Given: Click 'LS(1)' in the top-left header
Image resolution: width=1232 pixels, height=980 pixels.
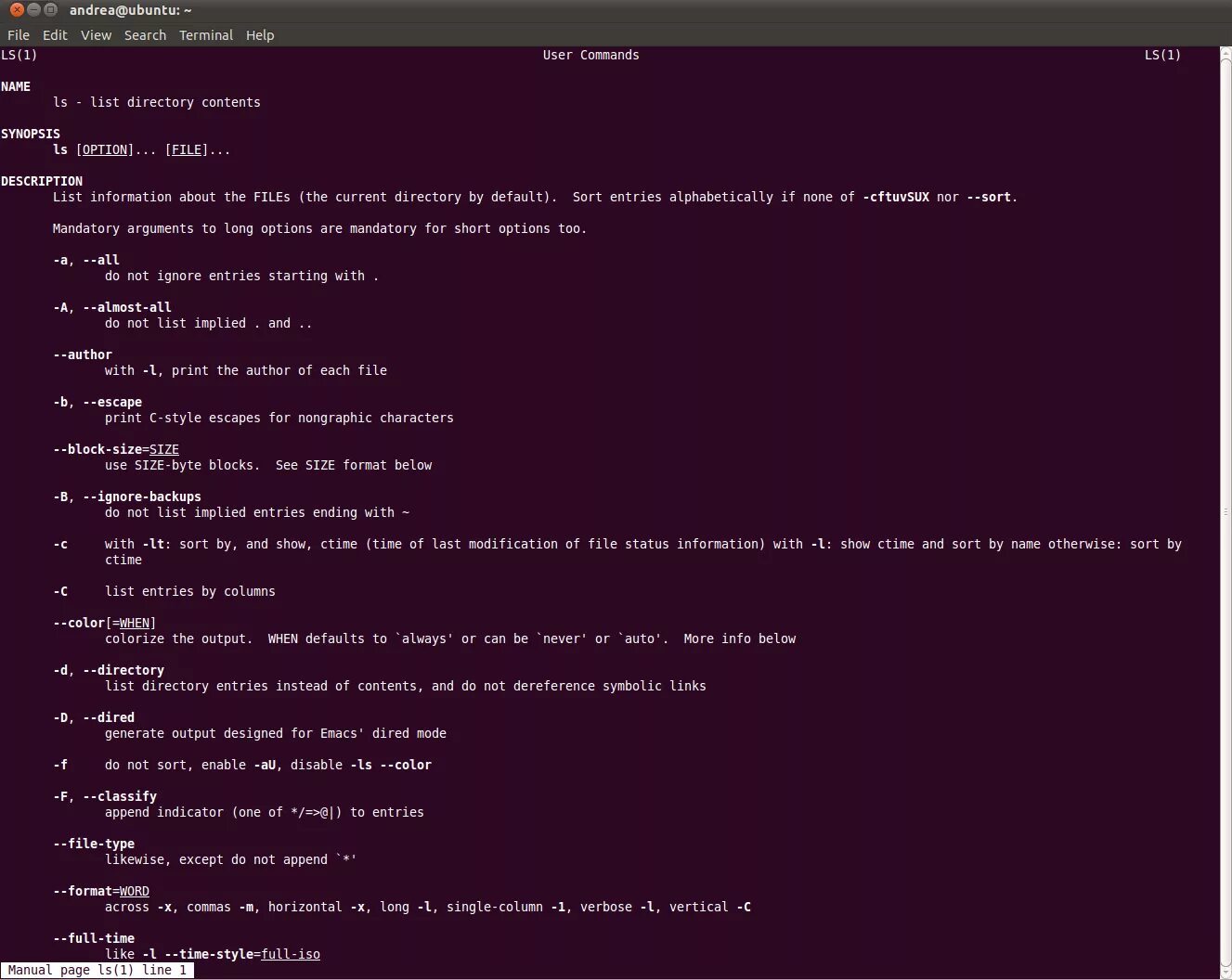Looking at the screenshot, I should coord(19,55).
